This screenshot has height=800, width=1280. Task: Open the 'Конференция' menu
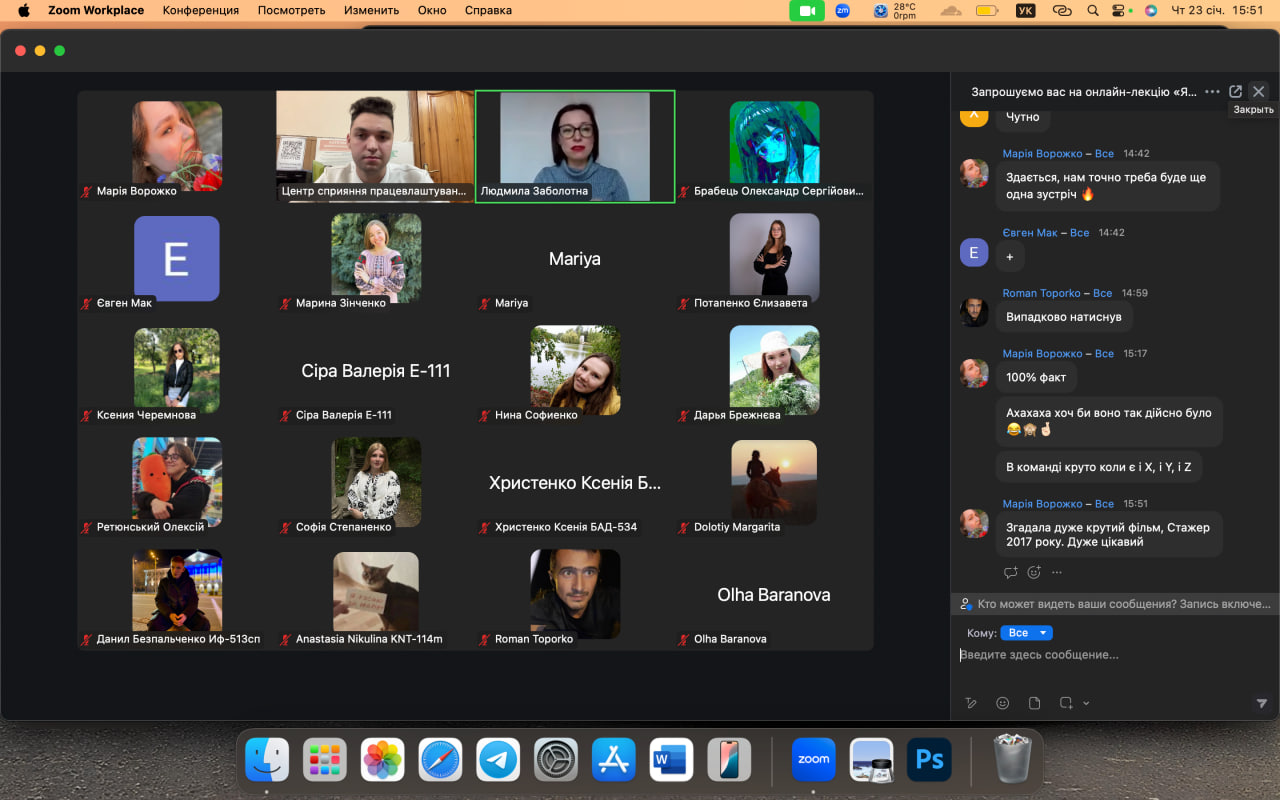(x=201, y=11)
